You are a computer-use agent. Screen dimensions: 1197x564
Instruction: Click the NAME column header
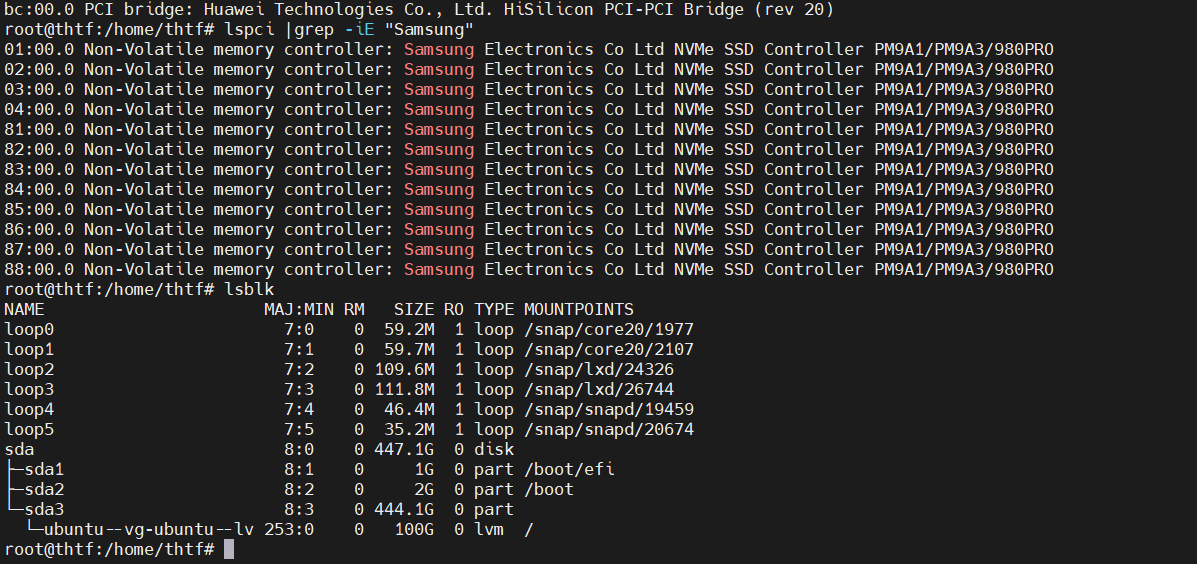tap(24, 310)
